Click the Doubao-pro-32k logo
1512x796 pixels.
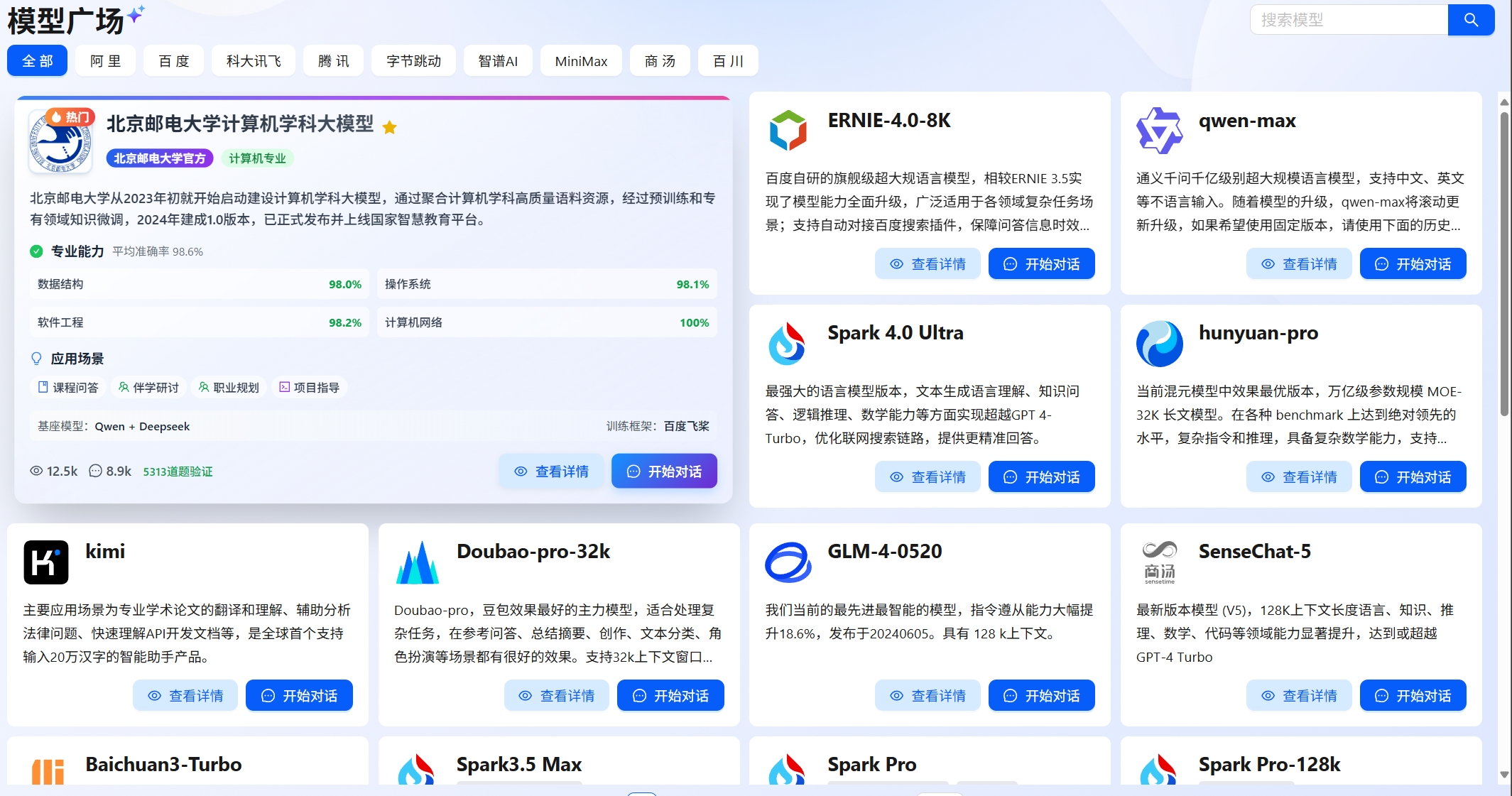[417, 562]
